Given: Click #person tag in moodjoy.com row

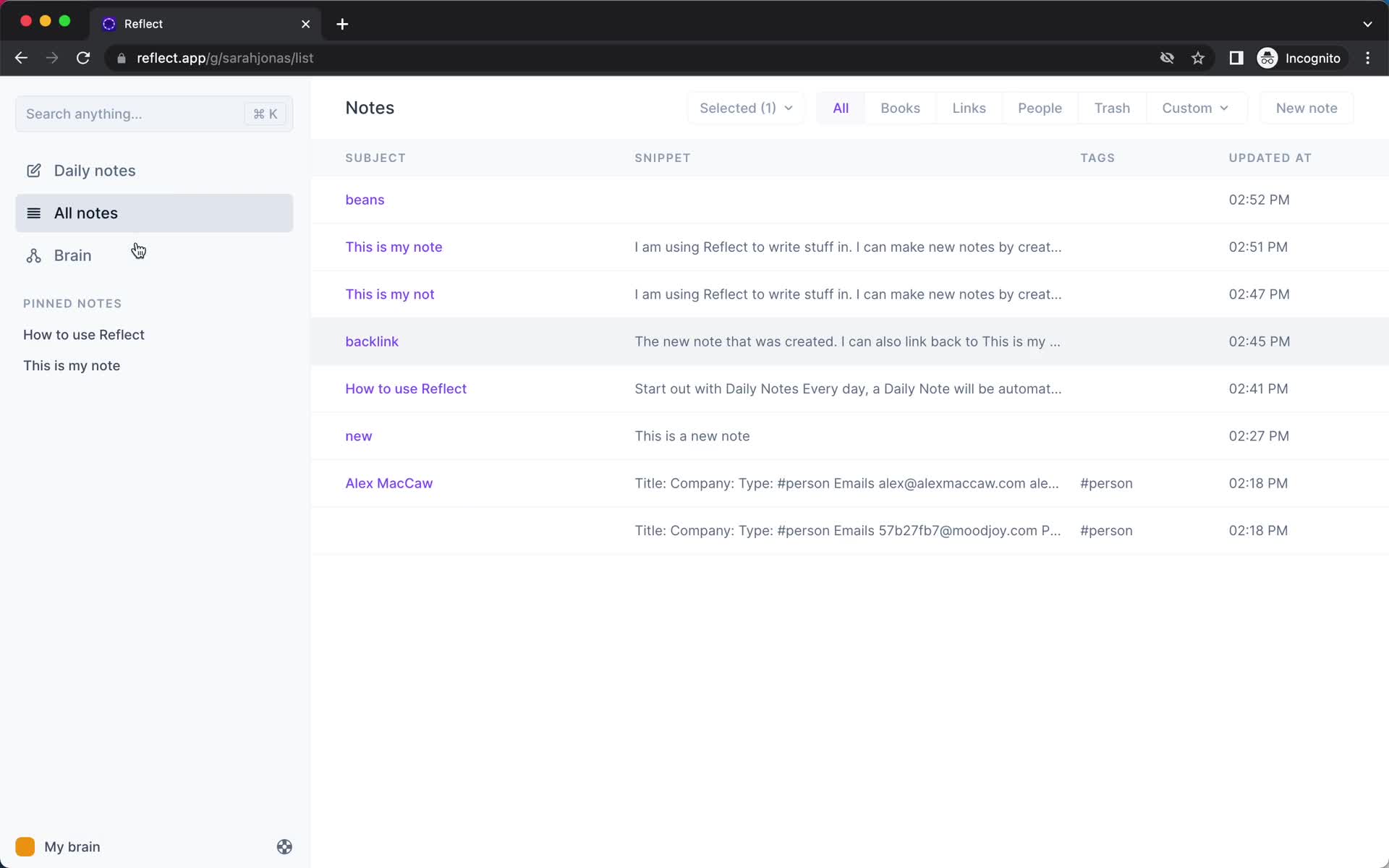Looking at the screenshot, I should pos(1106,531).
